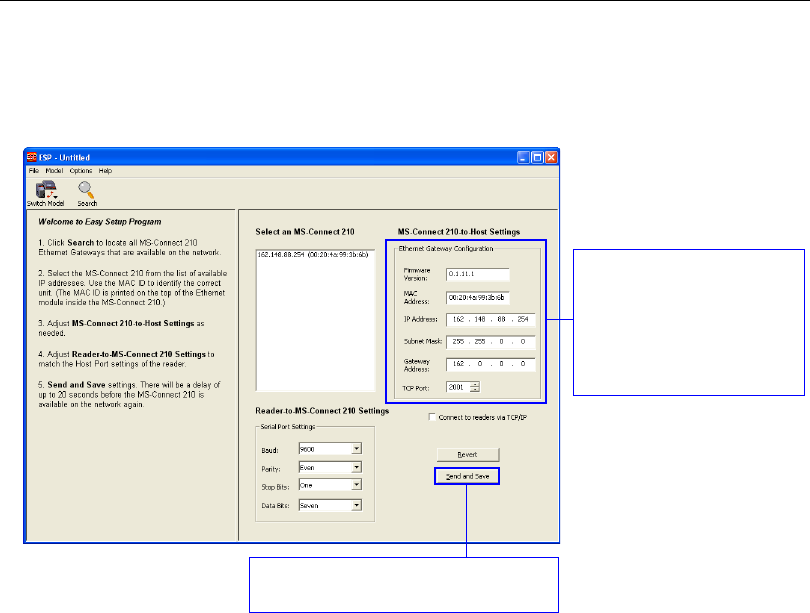
Task: Click the Subnet Mask field
Action: click(491, 342)
